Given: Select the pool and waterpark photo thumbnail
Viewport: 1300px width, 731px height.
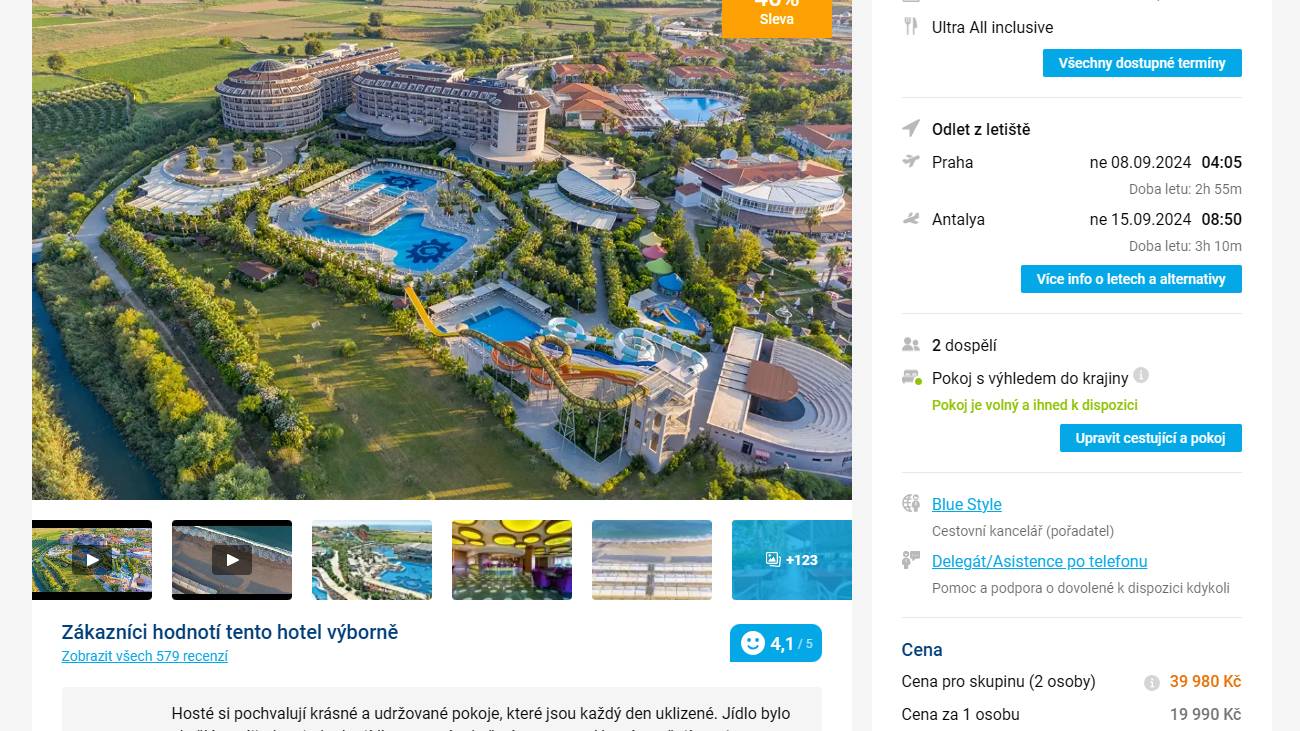Looking at the screenshot, I should pyautogui.click(x=372, y=560).
